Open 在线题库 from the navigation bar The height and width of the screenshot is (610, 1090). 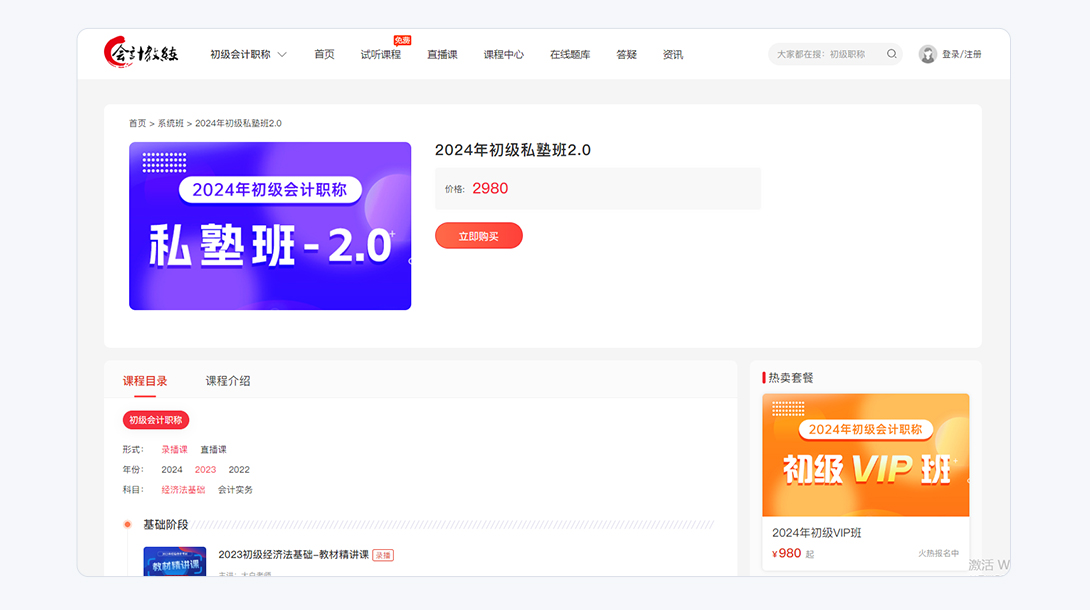coord(570,55)
